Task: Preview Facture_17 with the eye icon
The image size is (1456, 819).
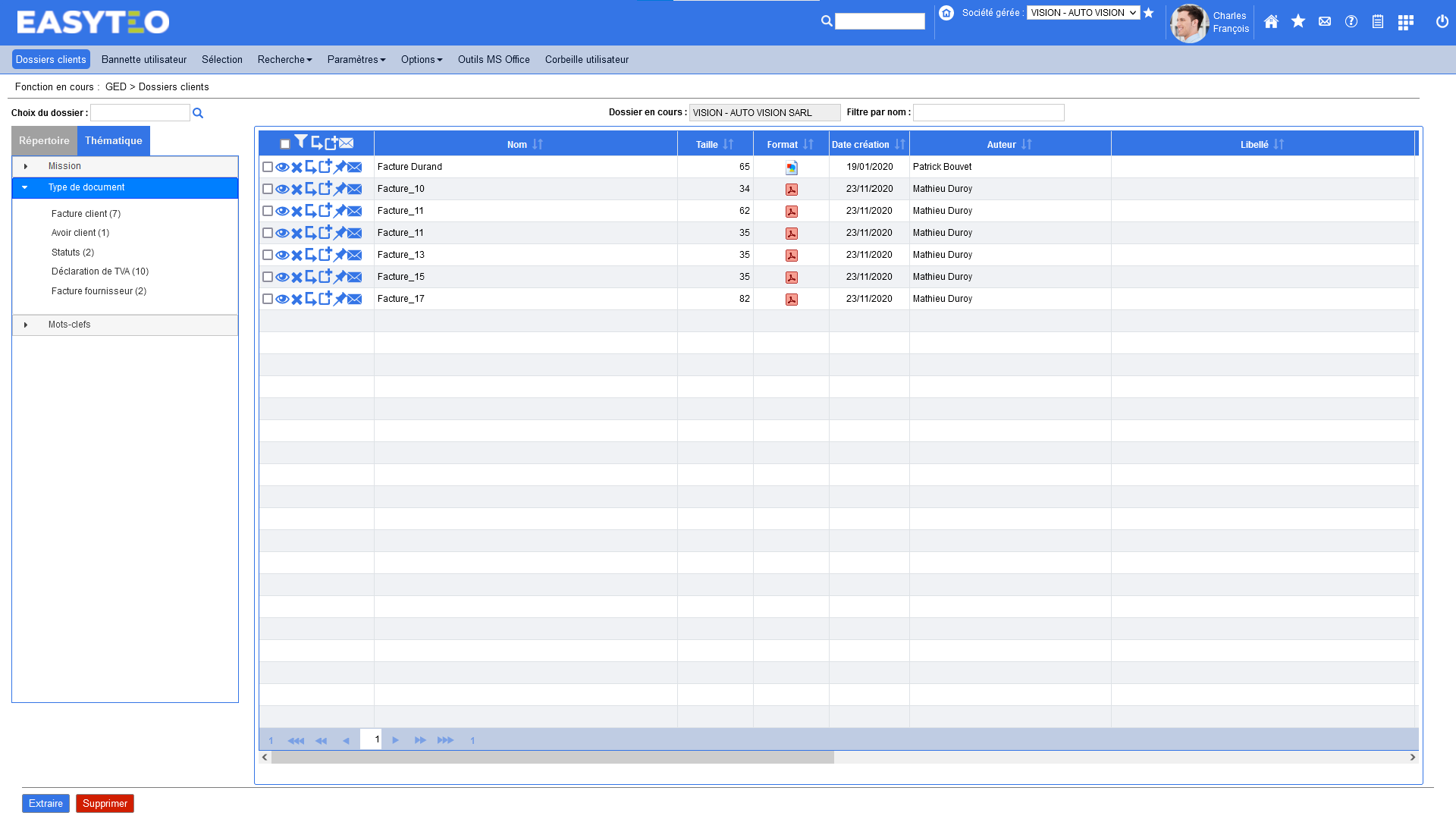Action: [282, 300]
